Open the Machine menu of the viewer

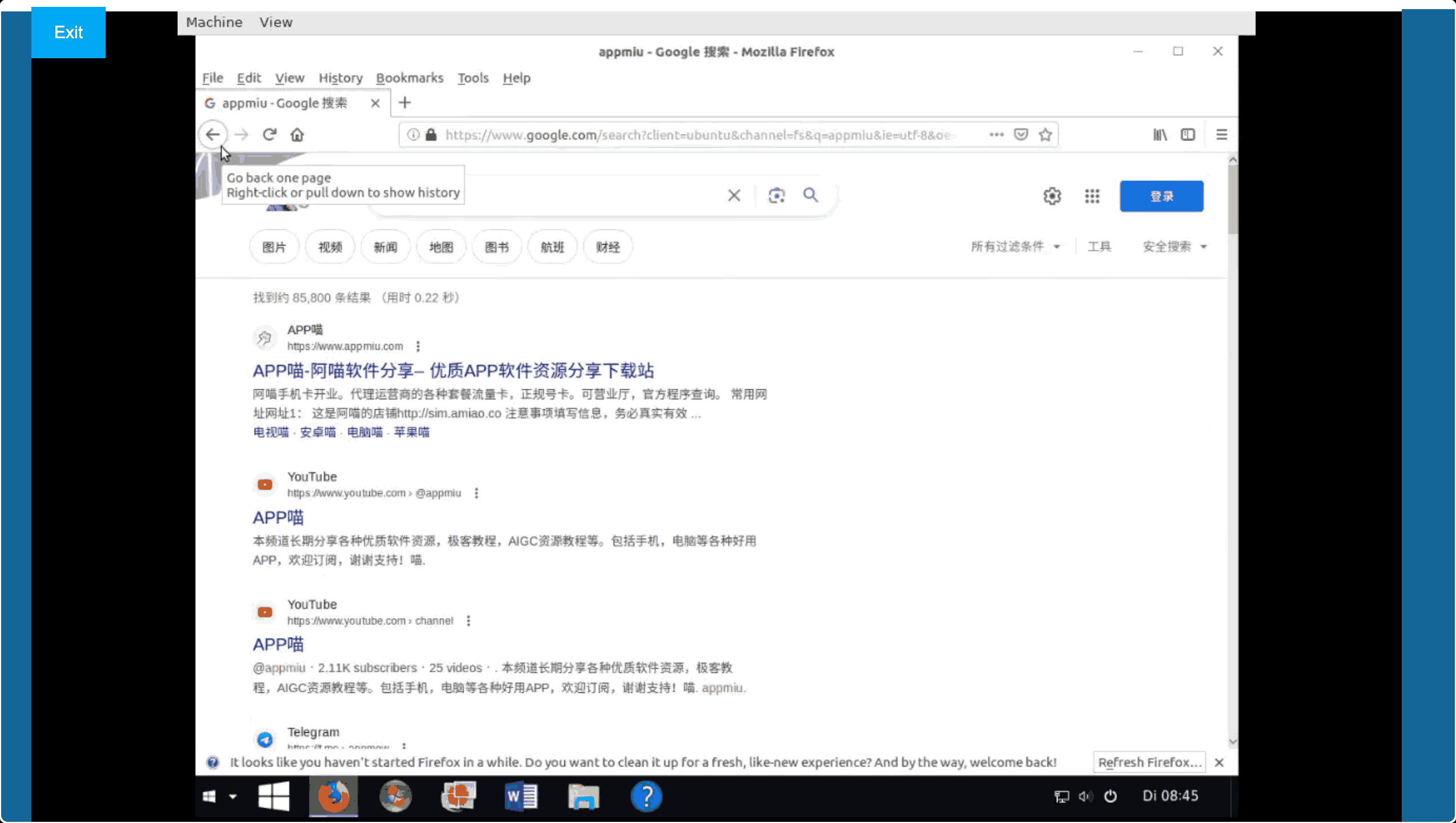[214, 22]
